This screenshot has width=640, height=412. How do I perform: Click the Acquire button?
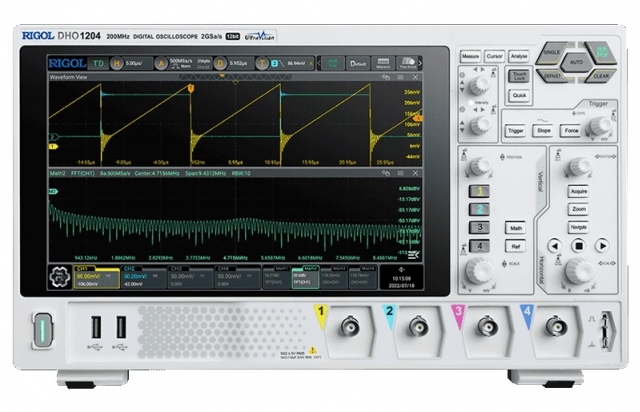(578, 191)
